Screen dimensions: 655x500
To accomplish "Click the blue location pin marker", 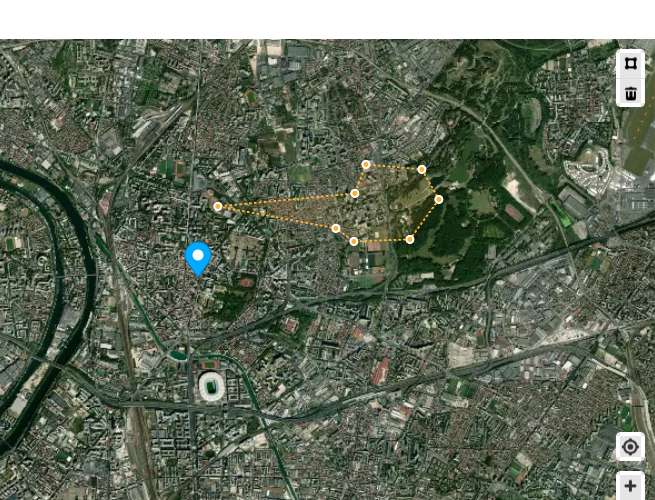I will pos(198,259).
